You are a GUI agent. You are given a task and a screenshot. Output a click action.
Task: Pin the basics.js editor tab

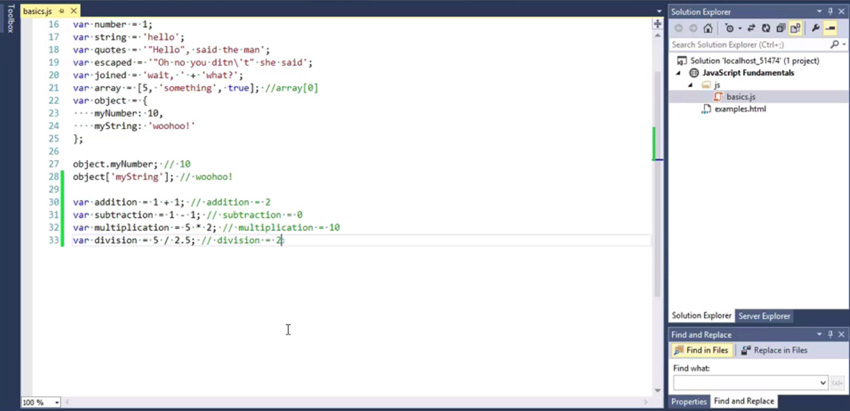pyautogui.click(x=61, y=10)
